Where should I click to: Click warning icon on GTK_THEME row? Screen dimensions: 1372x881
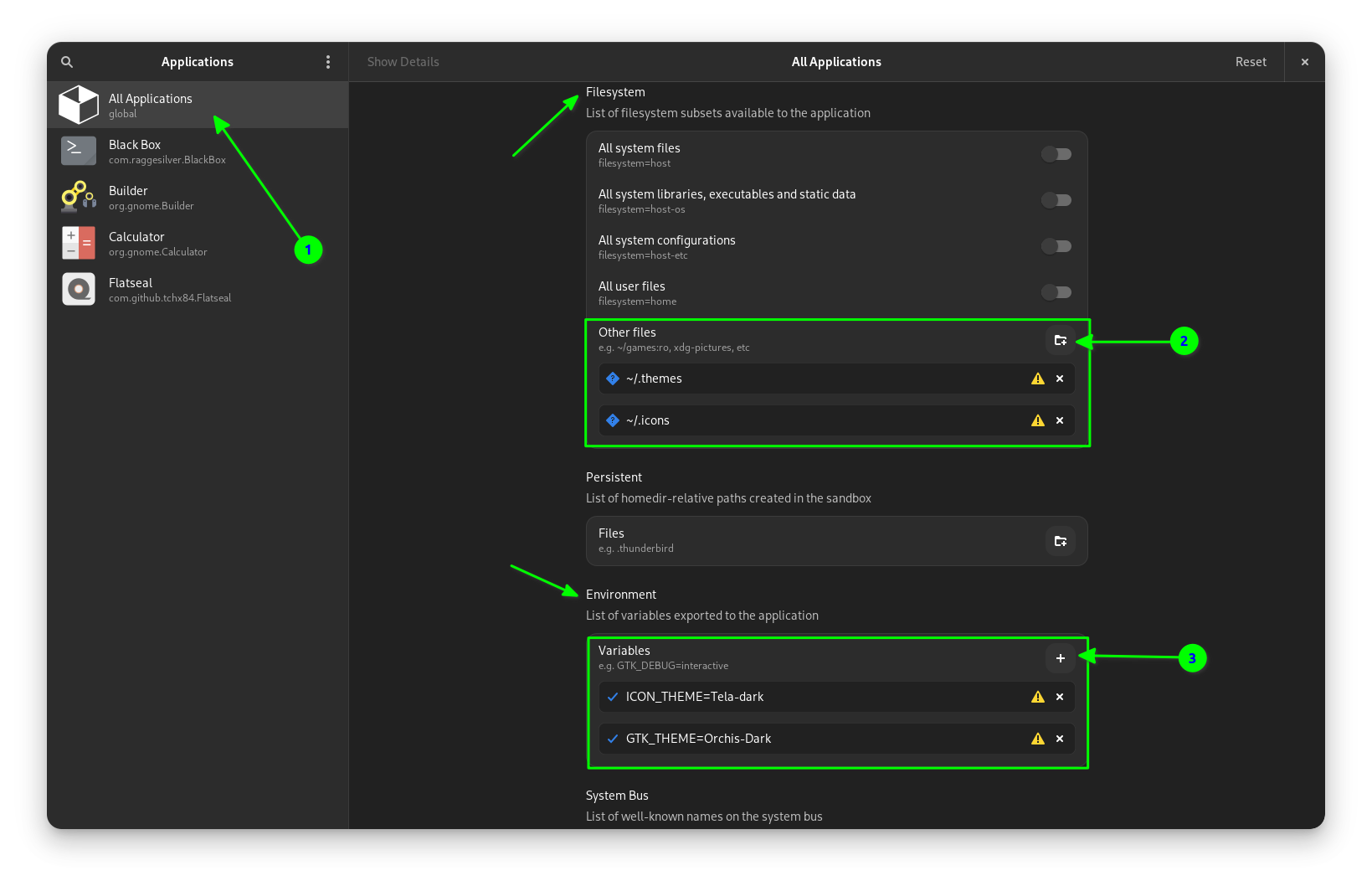tap(1038, 739)
